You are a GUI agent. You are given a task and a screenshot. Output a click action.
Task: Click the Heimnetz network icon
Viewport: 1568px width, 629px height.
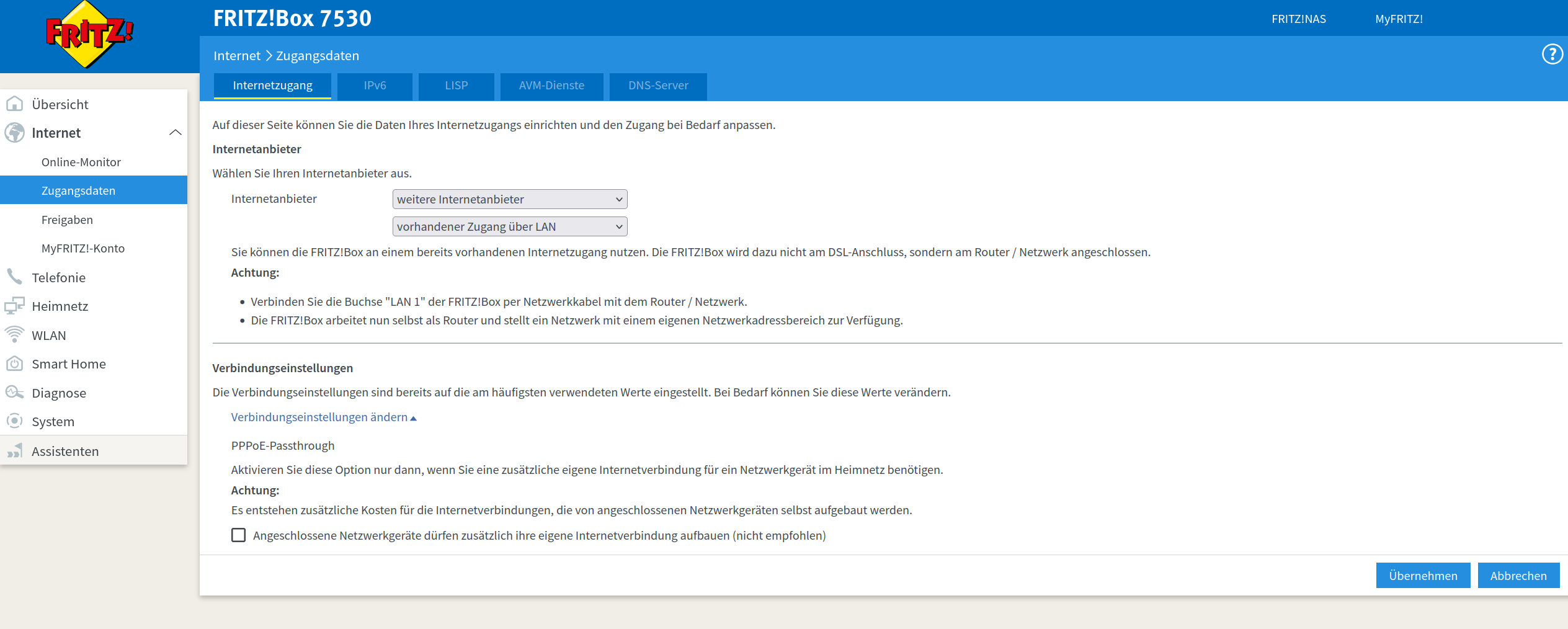14,306
